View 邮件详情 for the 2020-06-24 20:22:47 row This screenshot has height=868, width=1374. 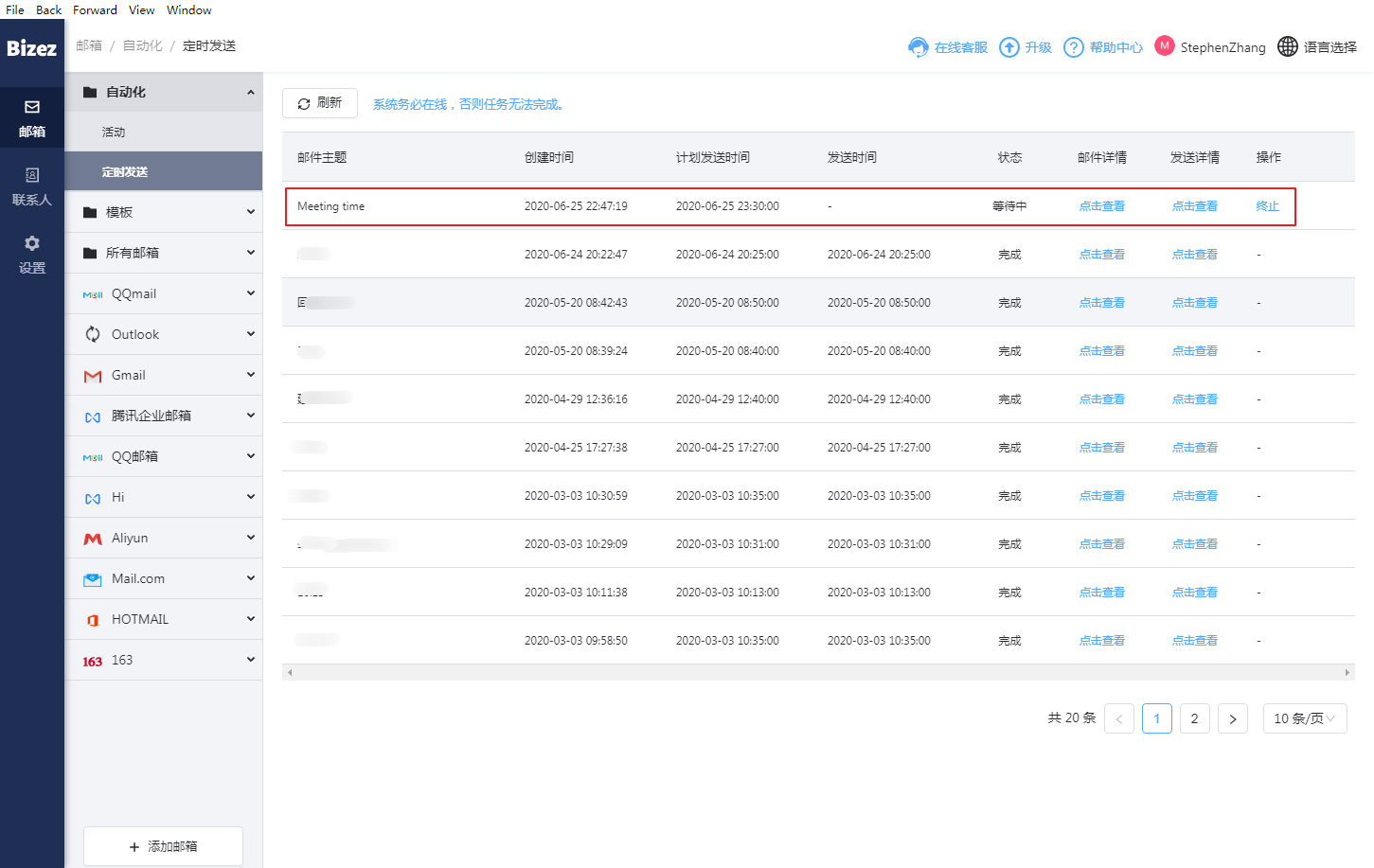click(x=1102, y=255)
